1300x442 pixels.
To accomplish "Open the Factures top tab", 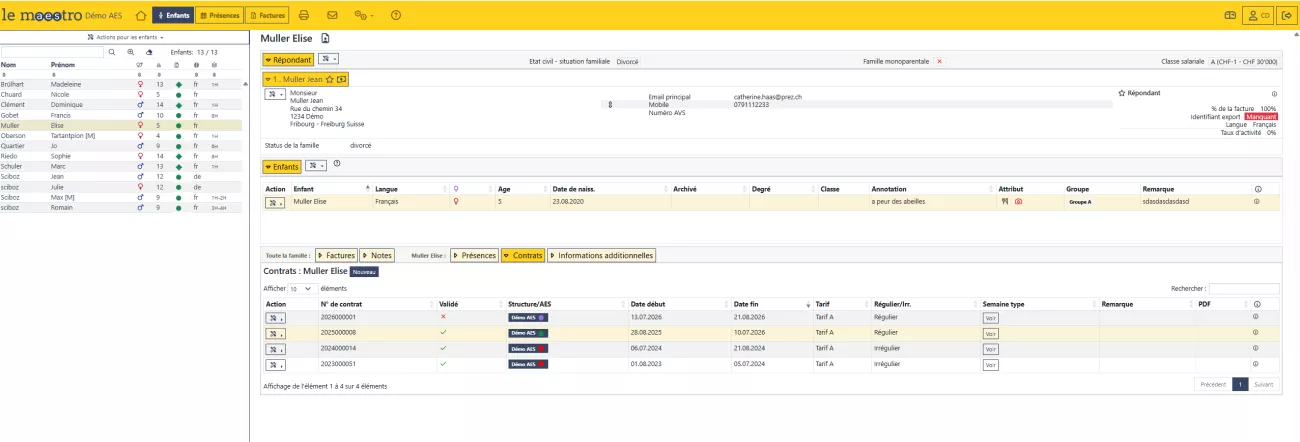I will point(267,15).
